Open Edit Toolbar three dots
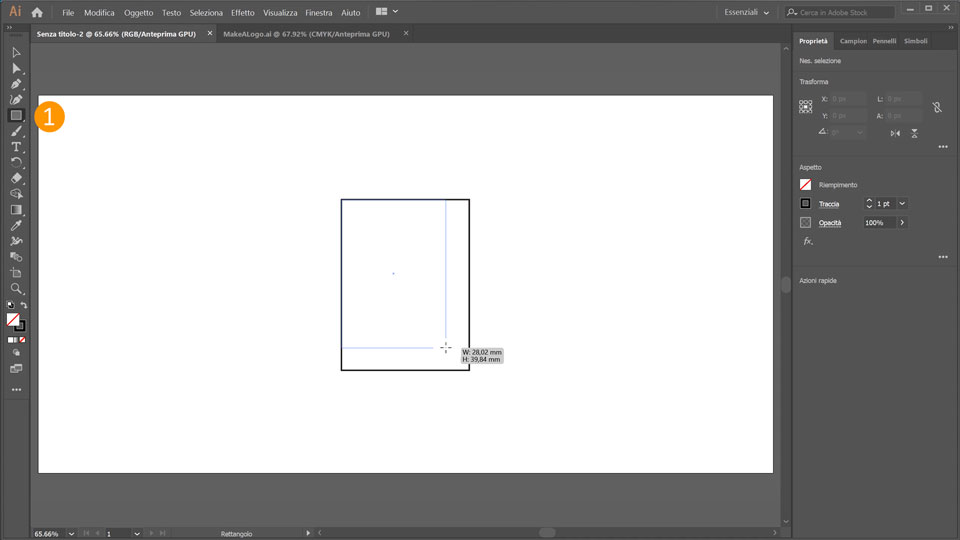The width and height of the screenshot is (960, 540). click(16, 390)
